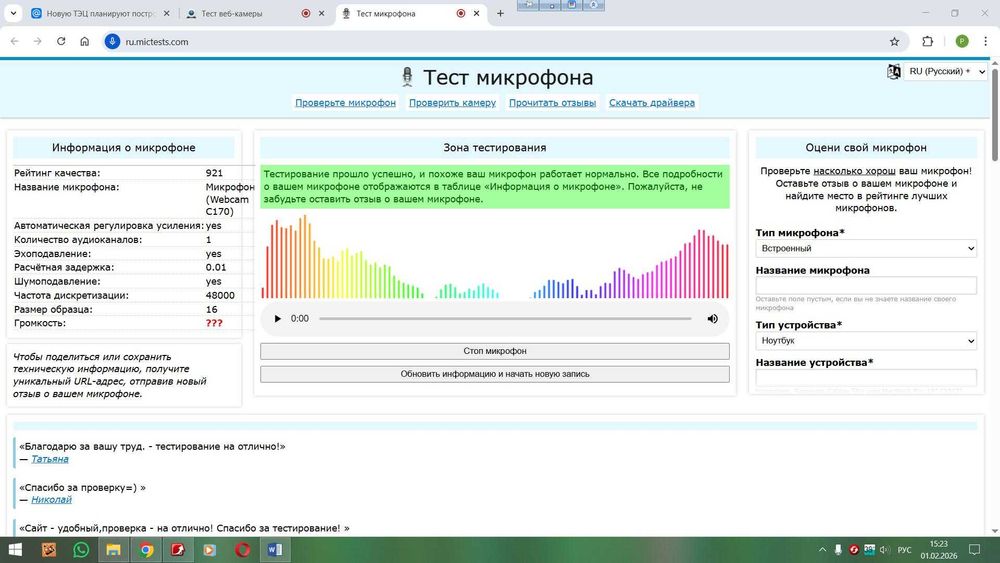Open the 'Проверьте микрофон' link

pyautogui.click(x=345, y=103)
